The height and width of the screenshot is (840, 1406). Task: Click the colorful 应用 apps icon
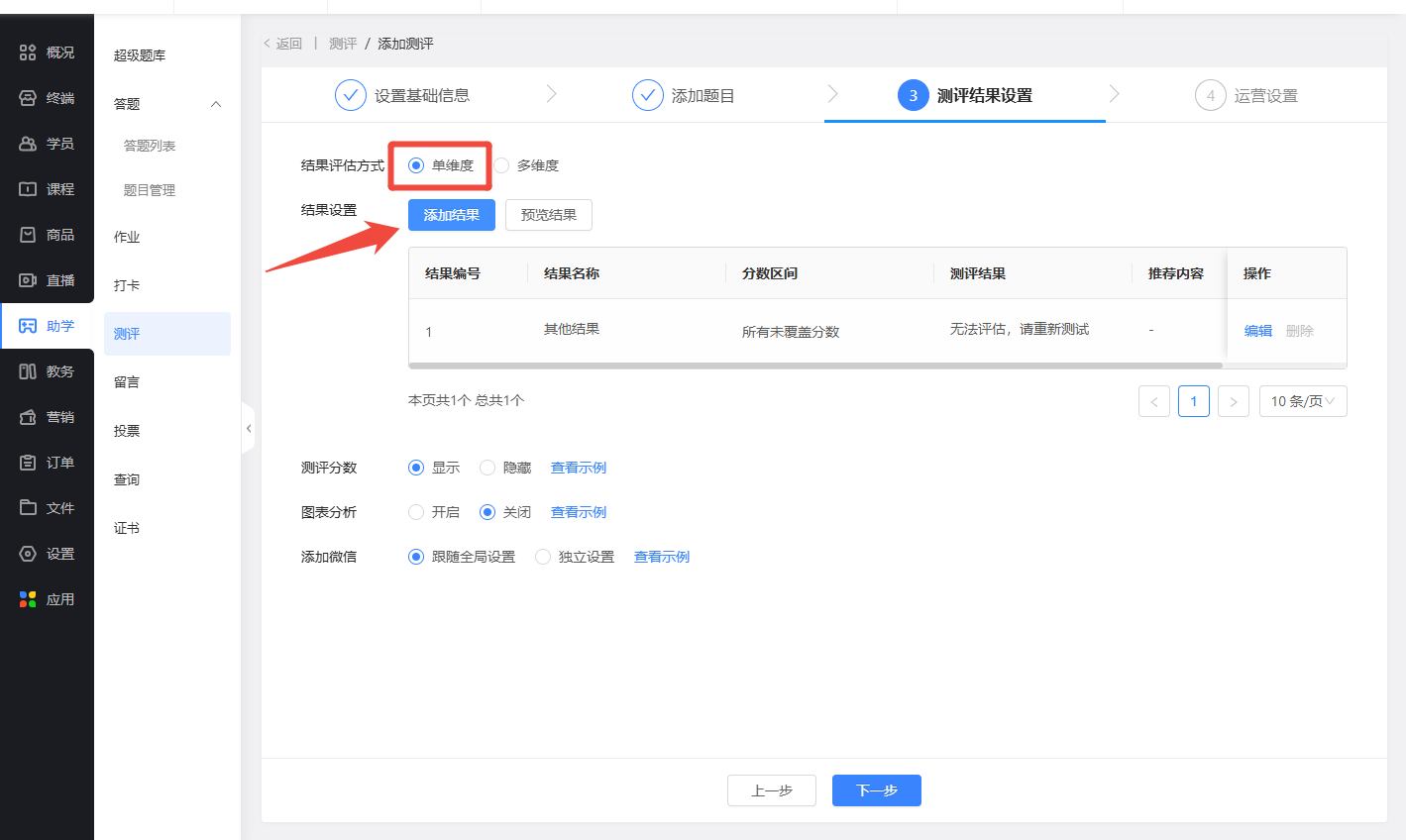pyautogui.click(x=28, y=599)
